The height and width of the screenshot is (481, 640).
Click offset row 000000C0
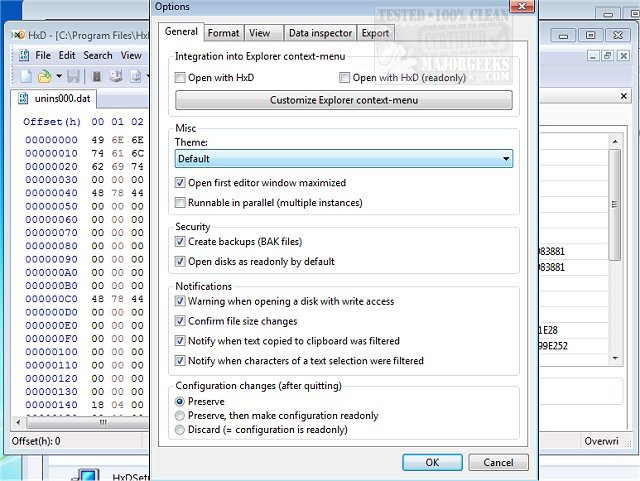(51, 299)
